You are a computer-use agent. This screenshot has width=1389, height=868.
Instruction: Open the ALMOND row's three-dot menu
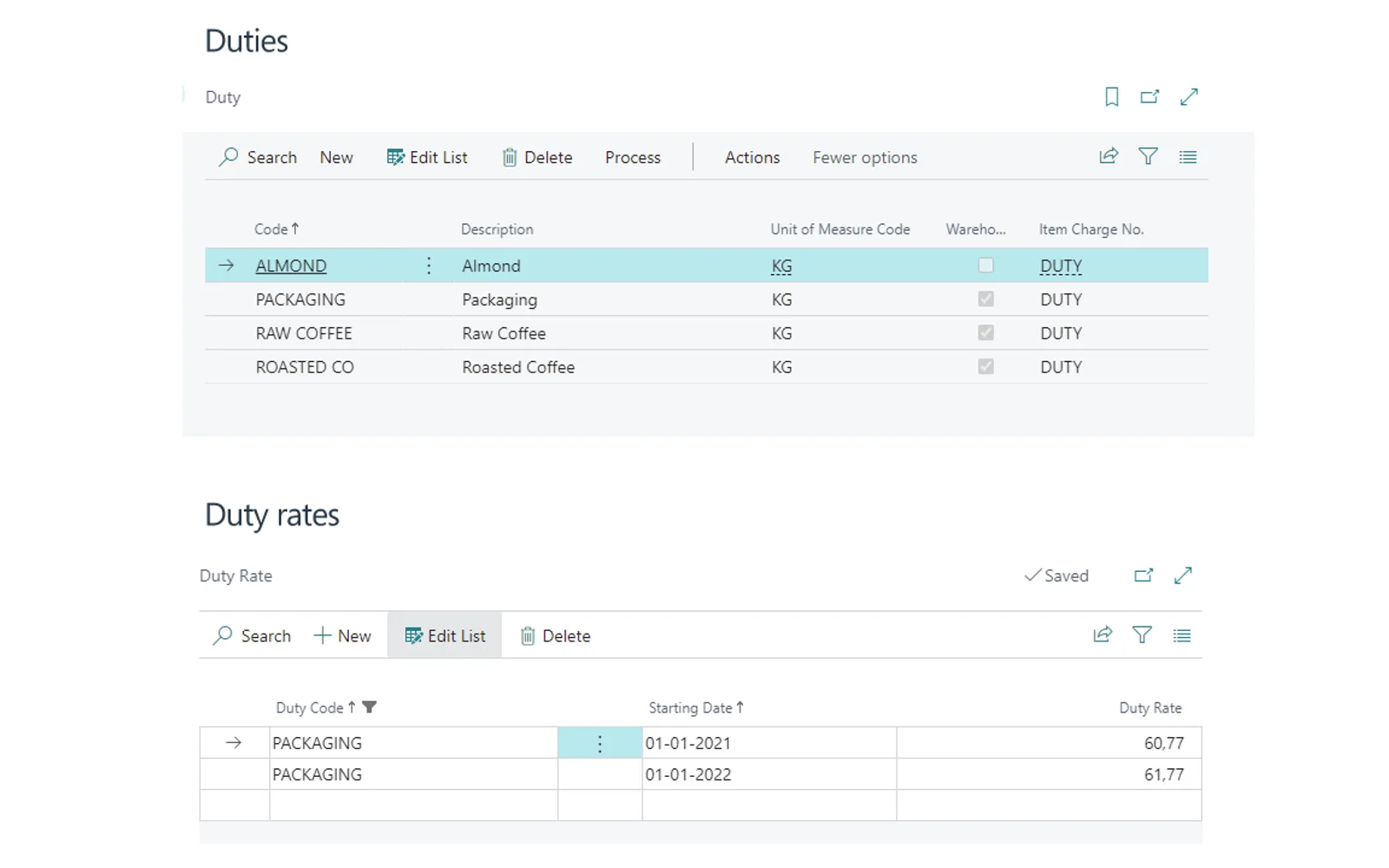click(x=429, y=266)
